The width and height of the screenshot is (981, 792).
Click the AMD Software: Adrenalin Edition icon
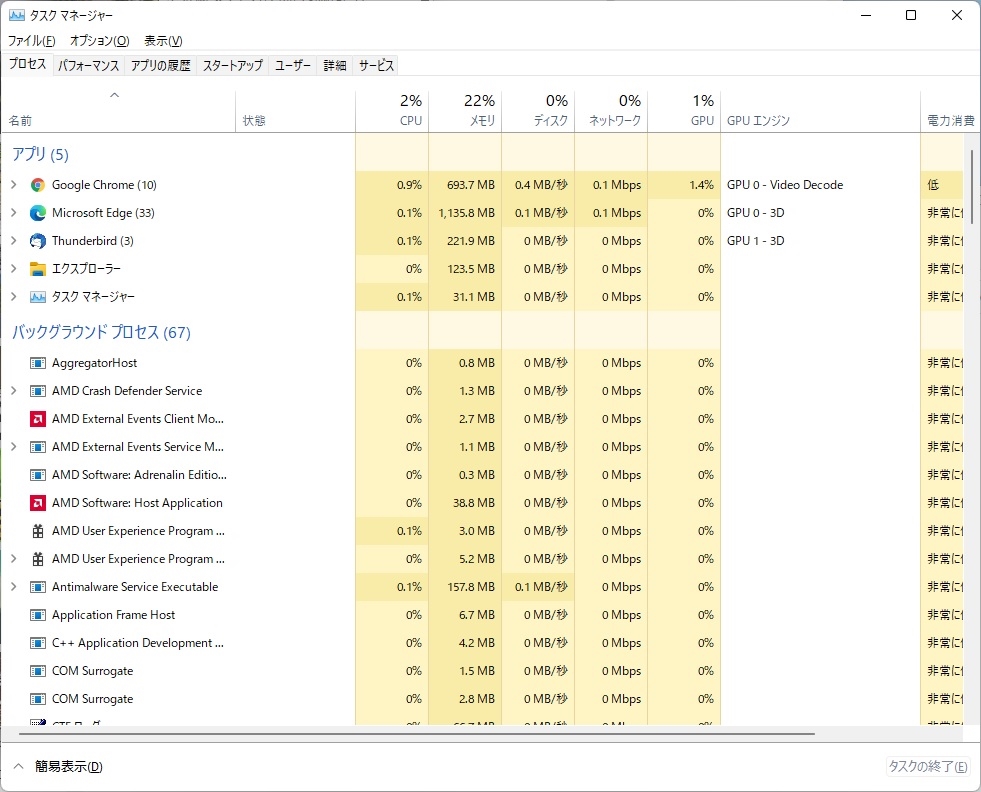[38, 475]
